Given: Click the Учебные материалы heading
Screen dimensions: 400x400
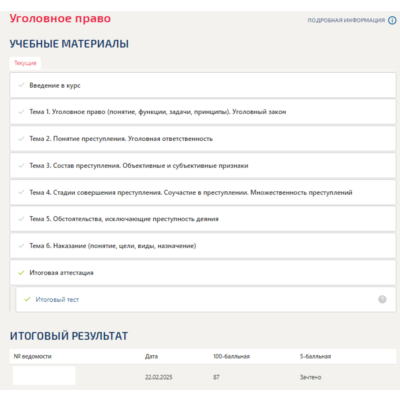Looking at the screenshot, I should click(x=69, y=44).
